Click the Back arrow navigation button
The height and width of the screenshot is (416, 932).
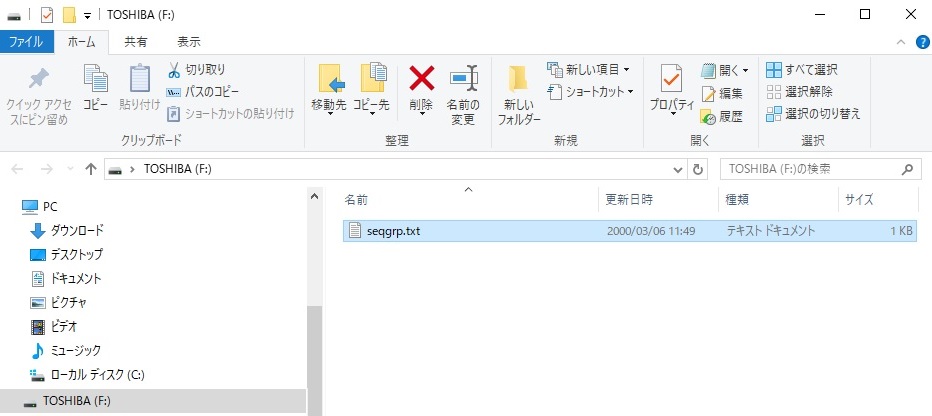tap(17, 169)
